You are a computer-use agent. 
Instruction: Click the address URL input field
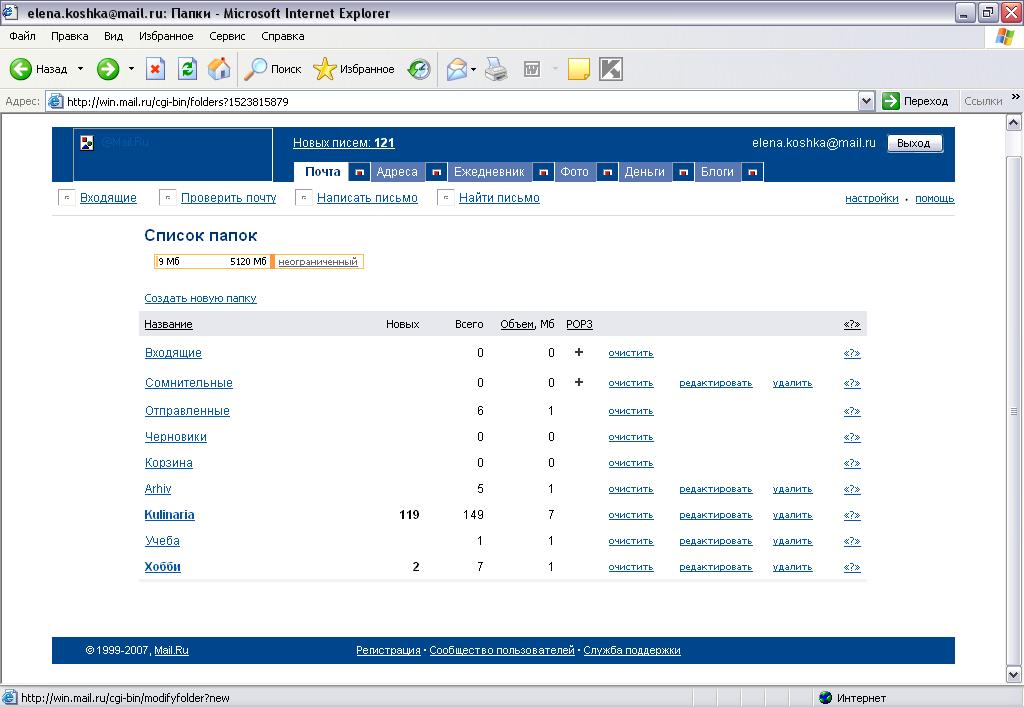pyautogui.click(x=460, y=101)
